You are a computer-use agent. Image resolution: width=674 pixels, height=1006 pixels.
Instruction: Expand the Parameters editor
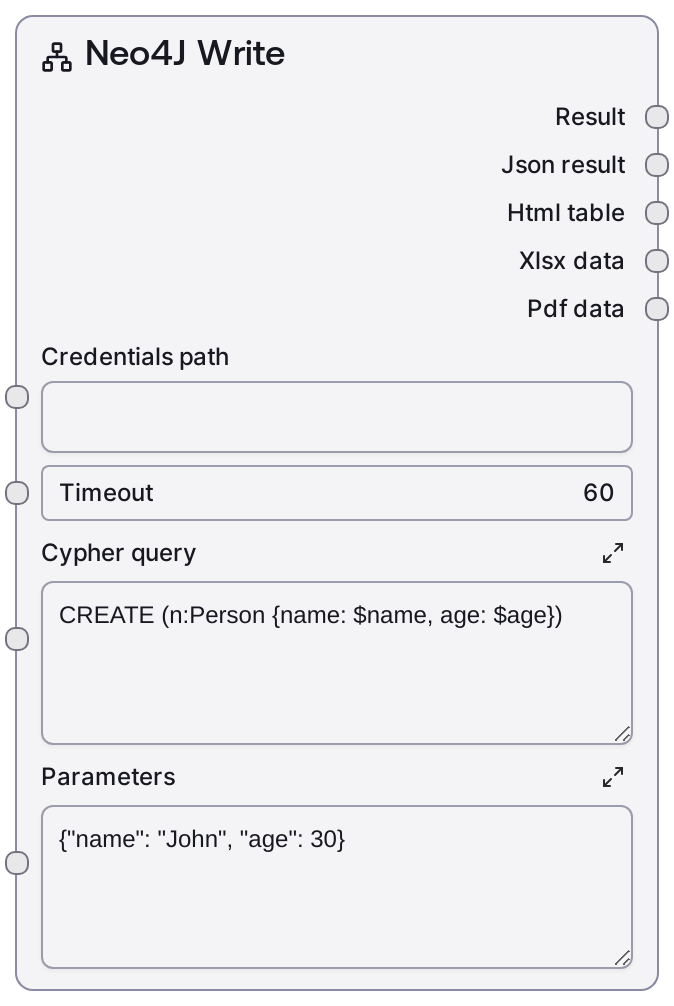click(x=613, y=777)
